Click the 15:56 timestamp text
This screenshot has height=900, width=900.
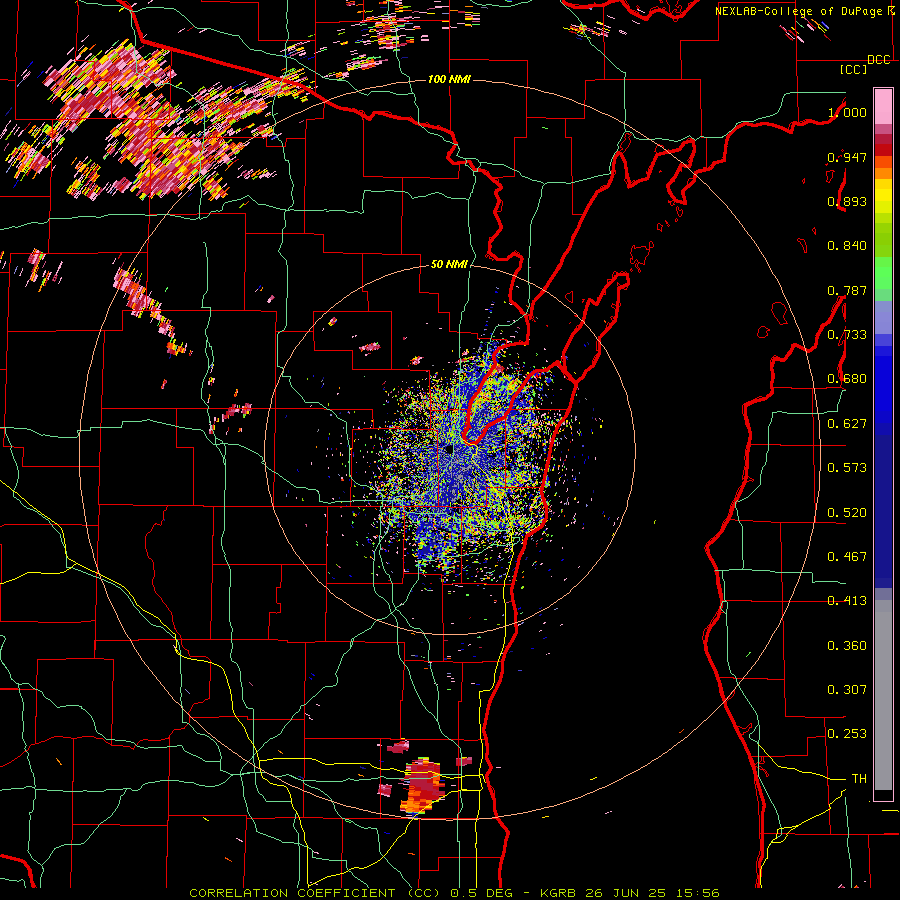696,893
